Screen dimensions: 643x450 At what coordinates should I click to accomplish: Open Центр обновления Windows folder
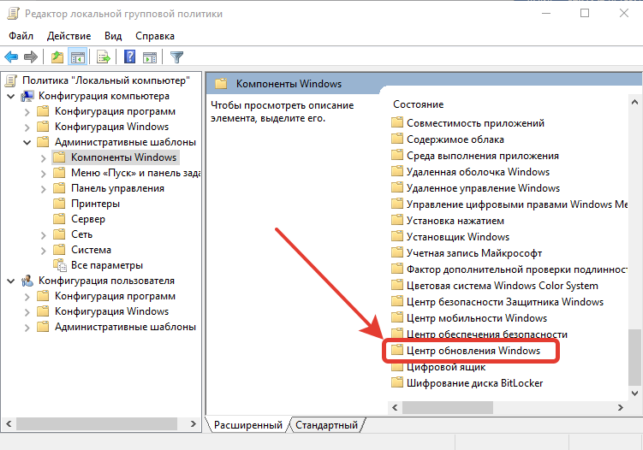(473, 350)
